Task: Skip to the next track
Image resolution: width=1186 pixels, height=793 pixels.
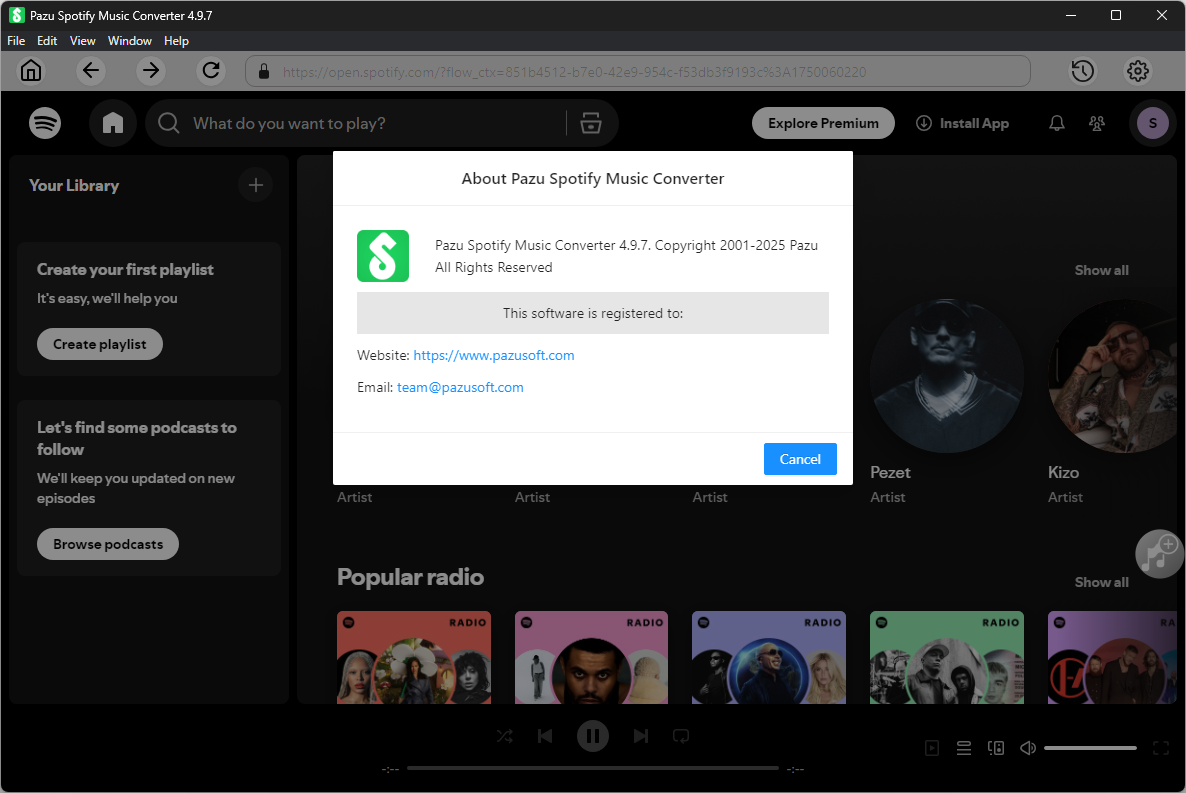Action: pos(641,736)
